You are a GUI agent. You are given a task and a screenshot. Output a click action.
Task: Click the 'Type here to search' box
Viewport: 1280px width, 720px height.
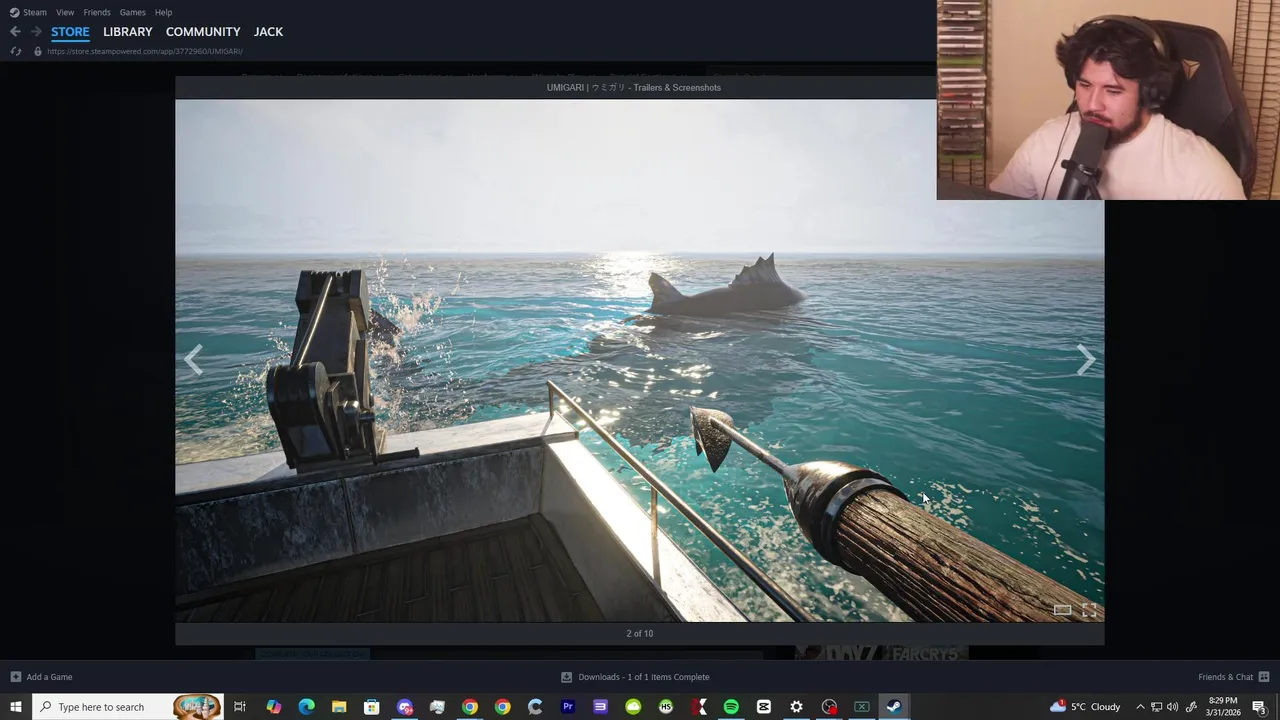pyautogui.click(x=128, y=707)
